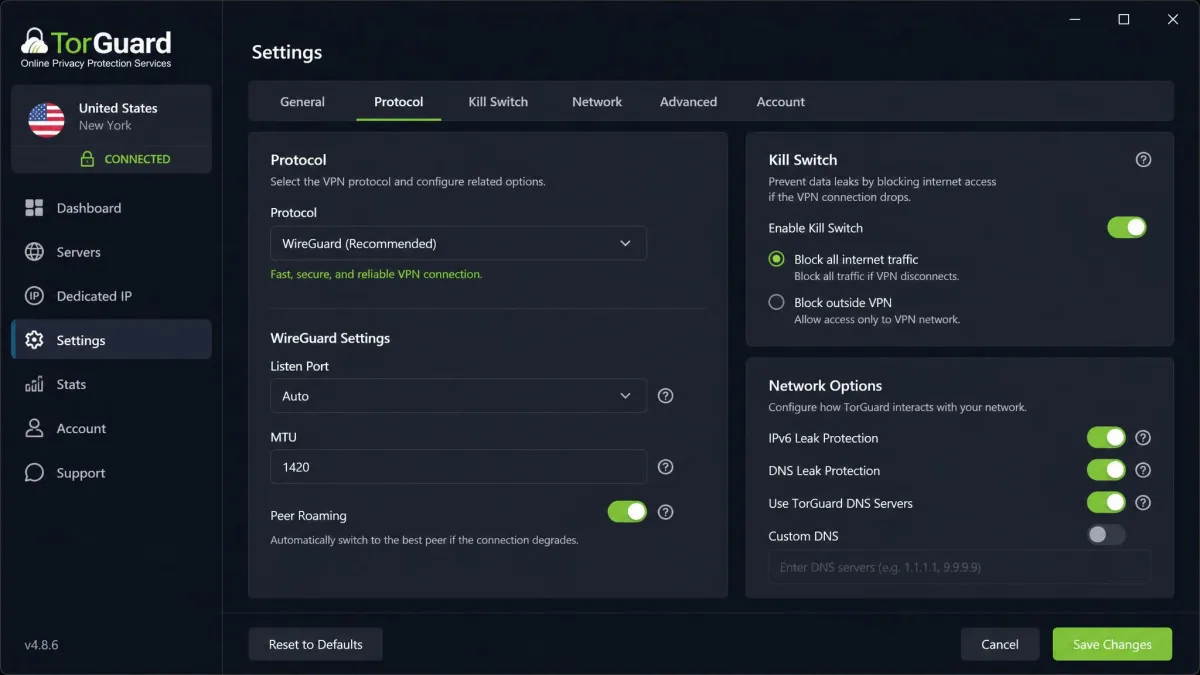Open Dashboard from the sidebar
The width and height of the screenshot is (1200, 675).
point(111,208)
